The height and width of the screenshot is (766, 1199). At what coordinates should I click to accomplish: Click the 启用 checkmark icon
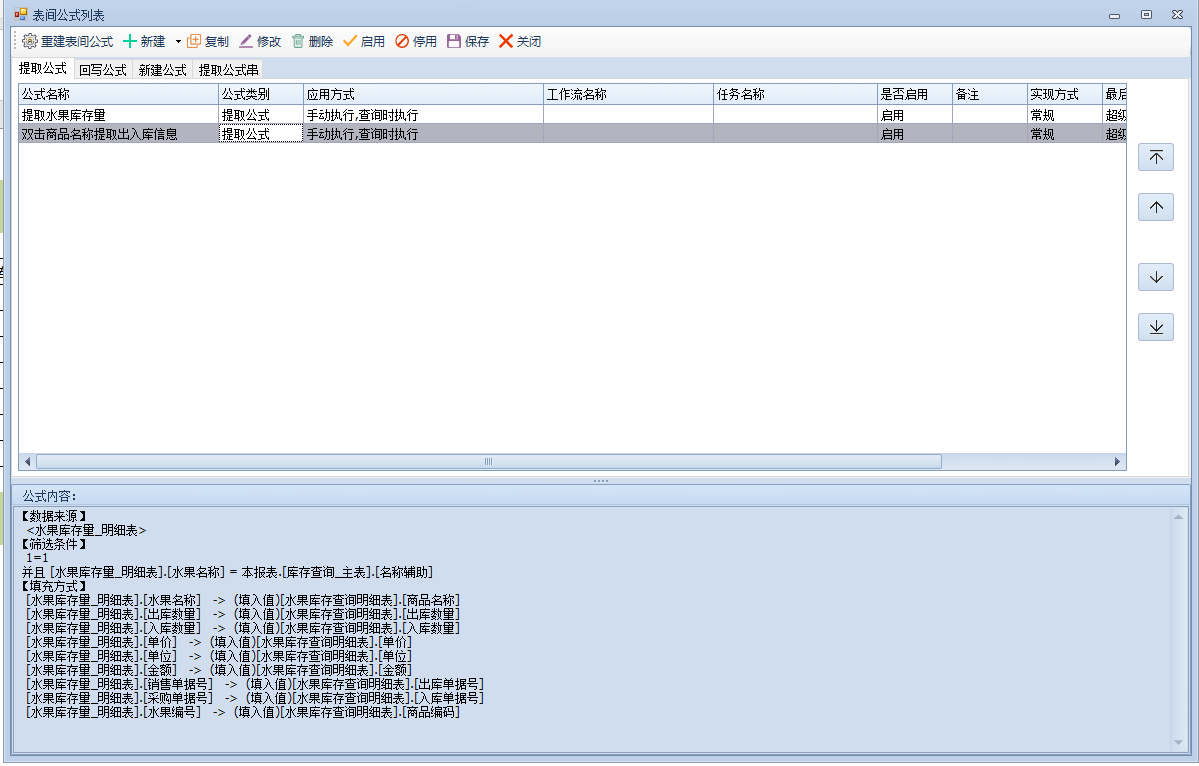[x=350, y=42]
